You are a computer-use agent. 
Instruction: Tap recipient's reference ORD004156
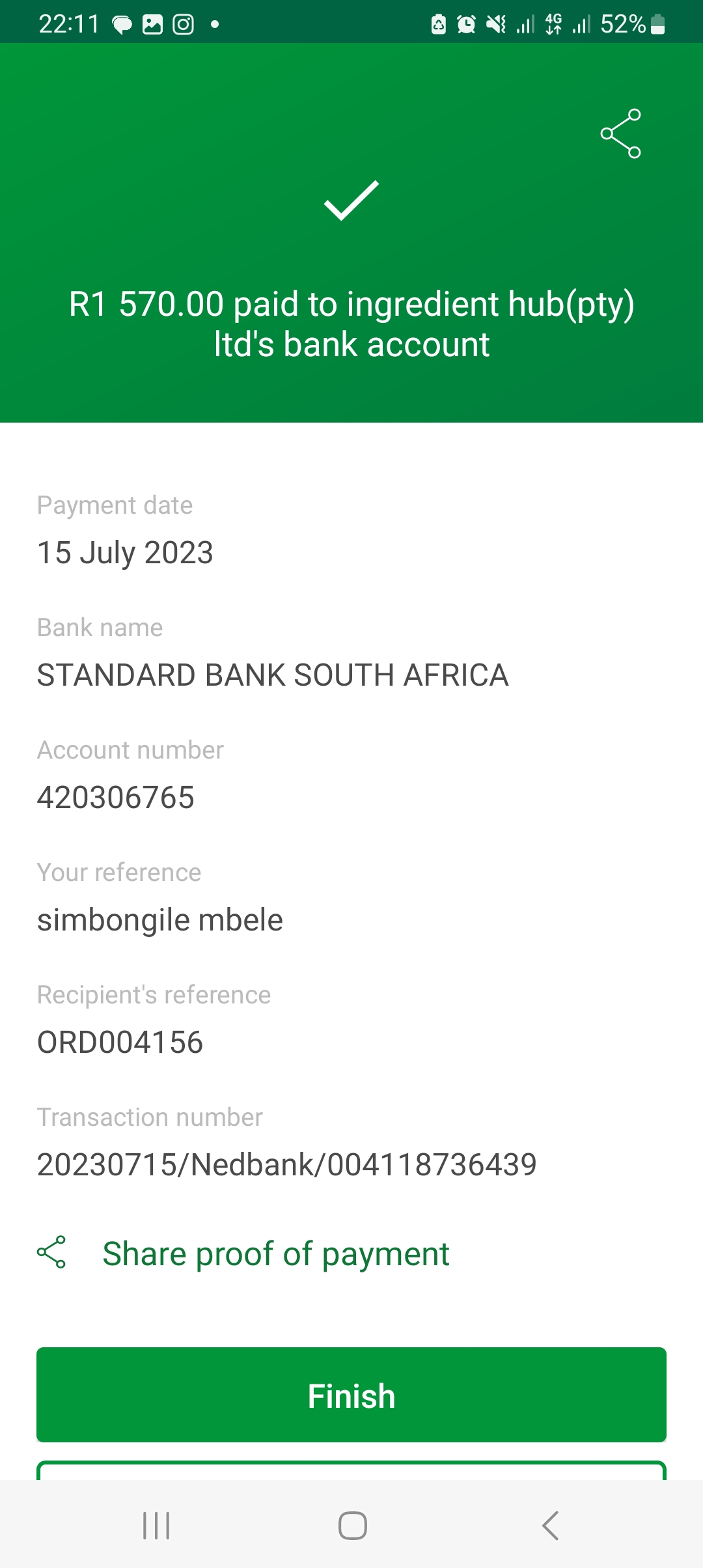click(x=120, y=1042)
